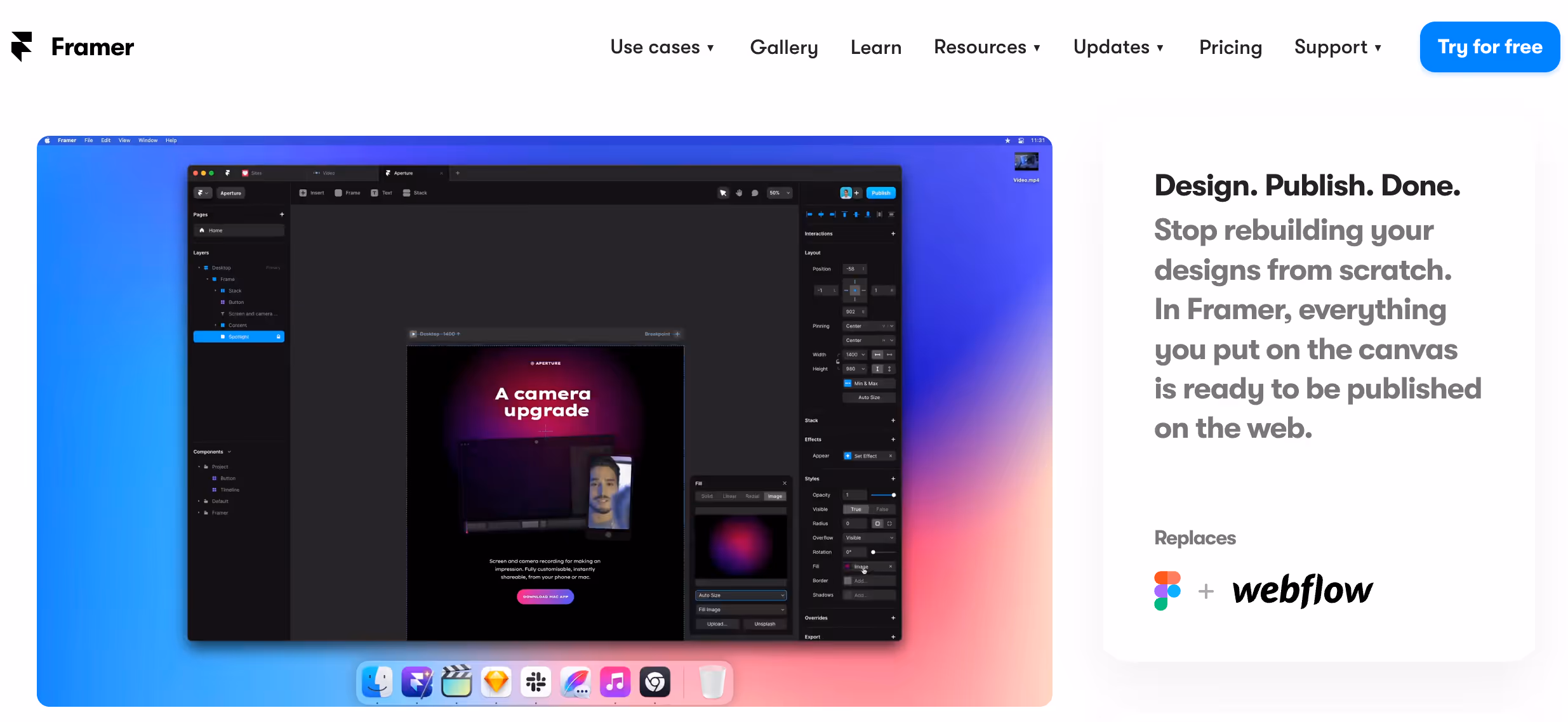Viewport: 1568px width, 722px height.
Task: Select the comment bubble tool
Action: 755,193
